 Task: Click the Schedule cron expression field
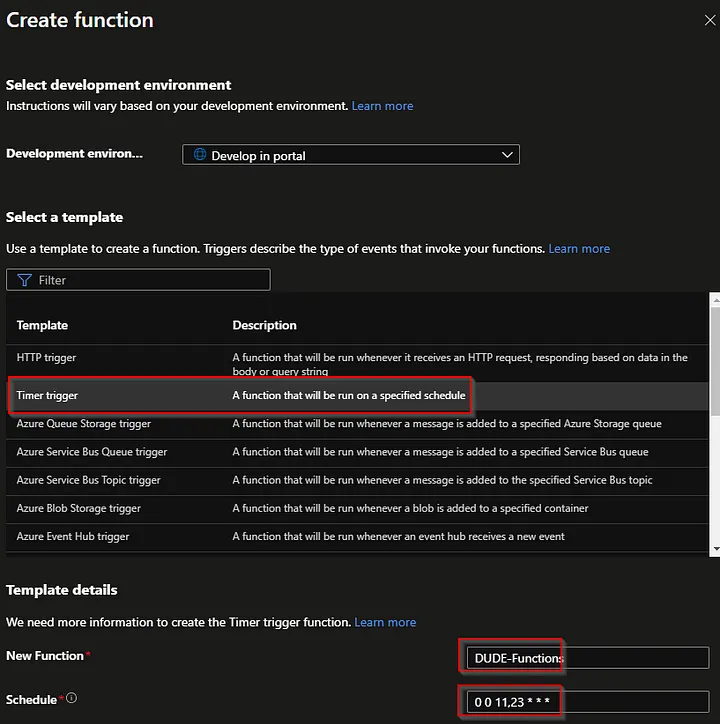(585, 702)
